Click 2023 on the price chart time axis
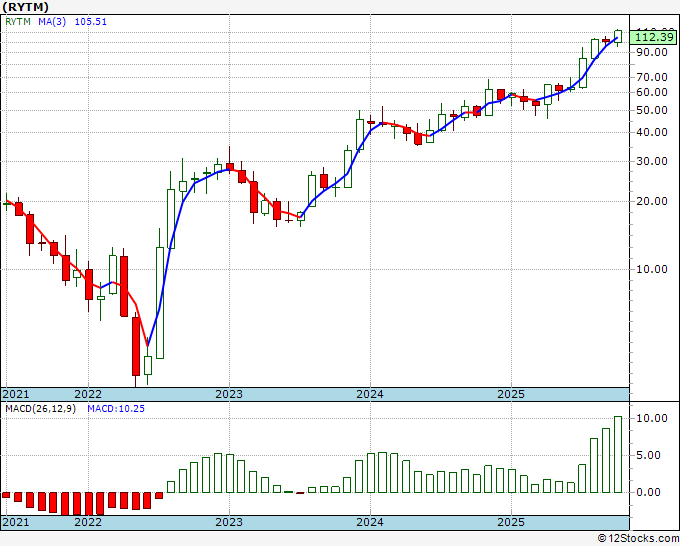680x546 pixels. click(x=229, y=394)
